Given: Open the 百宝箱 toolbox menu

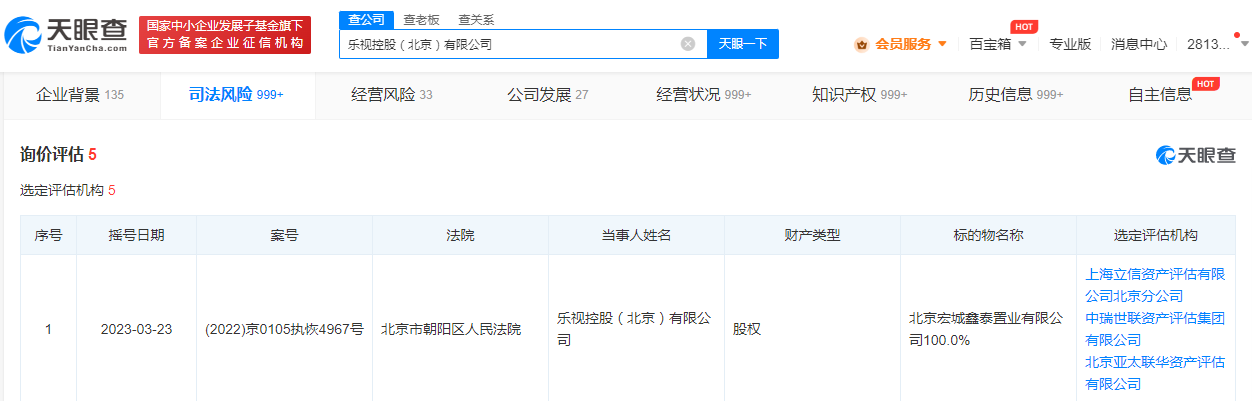Looking at the screenshot, I should (x=990, y=44).
